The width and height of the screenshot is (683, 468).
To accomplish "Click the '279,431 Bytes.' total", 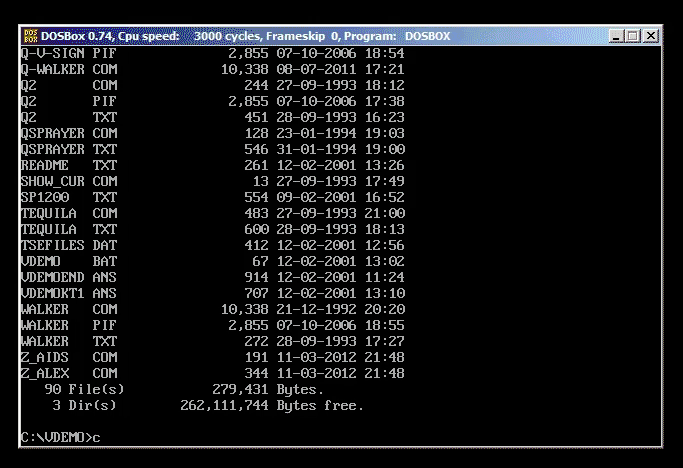I will click(x=268, y=389).
